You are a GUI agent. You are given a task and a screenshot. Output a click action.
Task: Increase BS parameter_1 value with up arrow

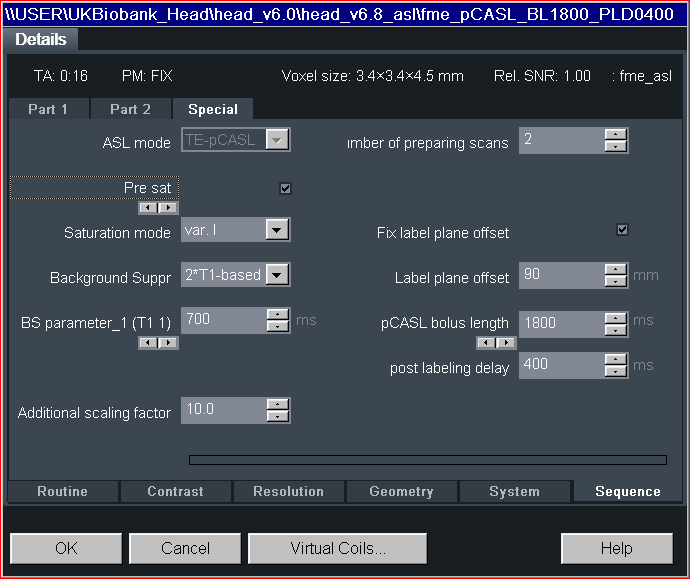click(277, 314)
